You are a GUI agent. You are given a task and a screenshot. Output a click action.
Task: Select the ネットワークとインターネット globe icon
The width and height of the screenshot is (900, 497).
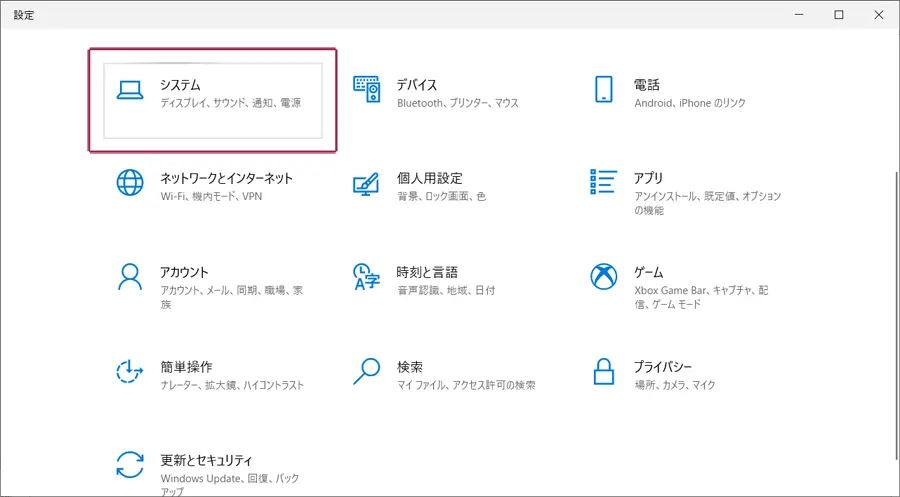point(130,183)
